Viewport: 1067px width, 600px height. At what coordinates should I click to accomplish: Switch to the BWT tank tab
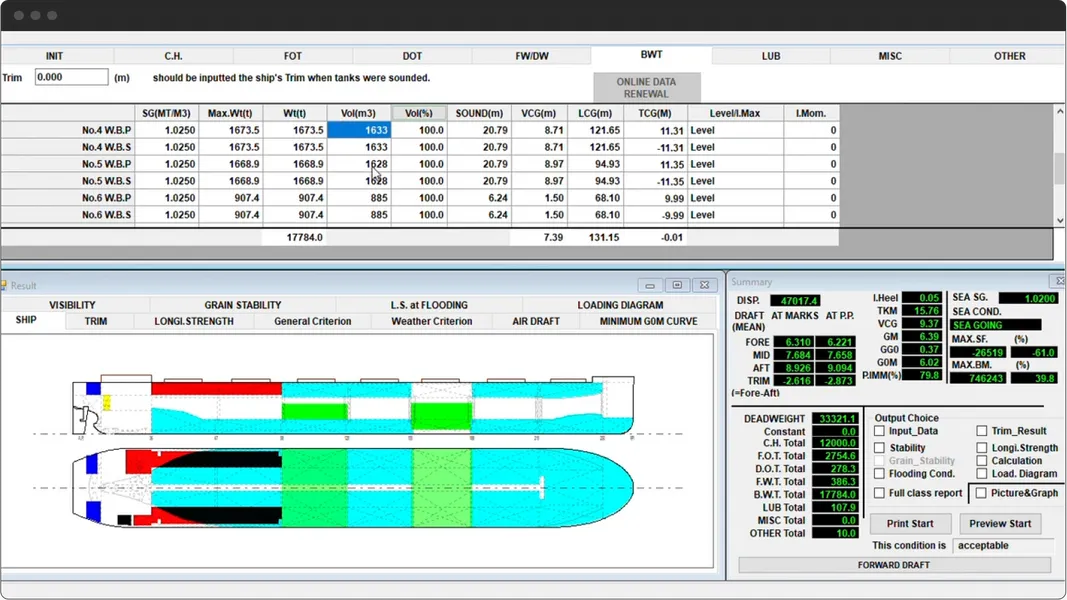tap(650, 55)
